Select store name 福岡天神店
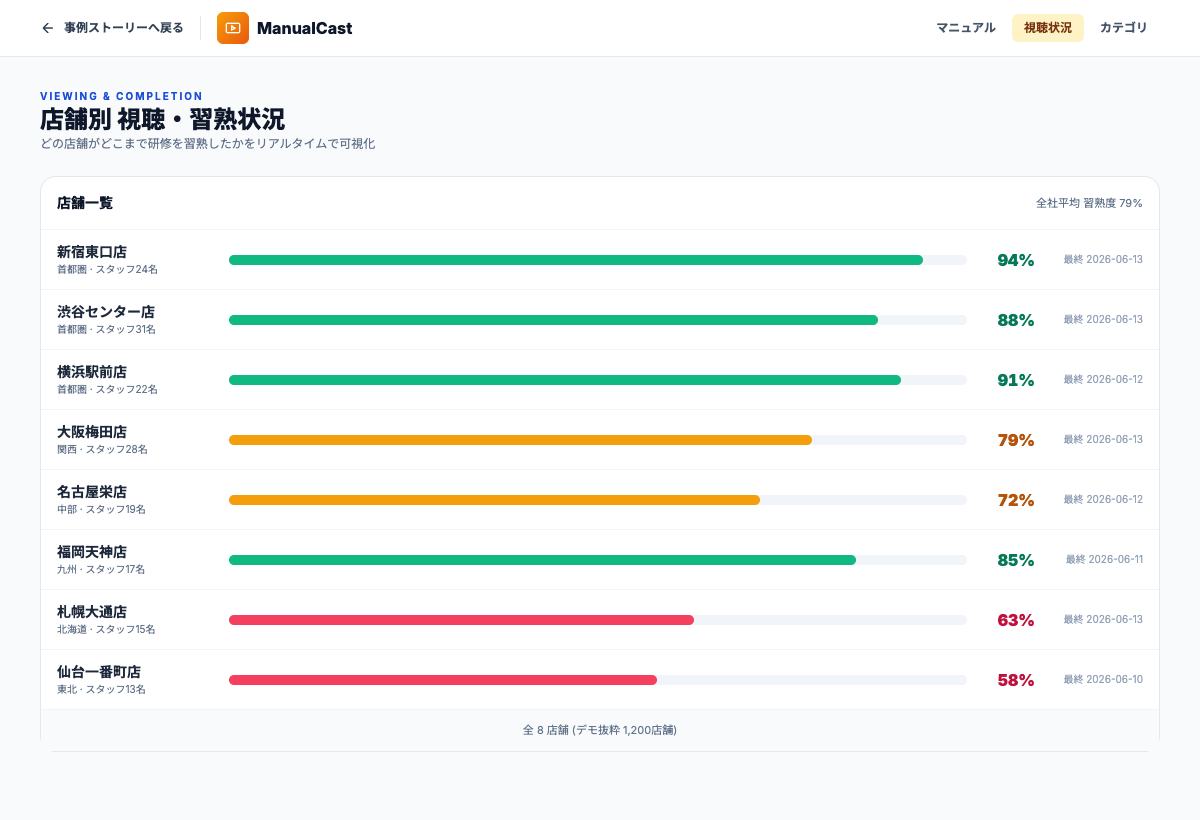 (x=92, y=552)
